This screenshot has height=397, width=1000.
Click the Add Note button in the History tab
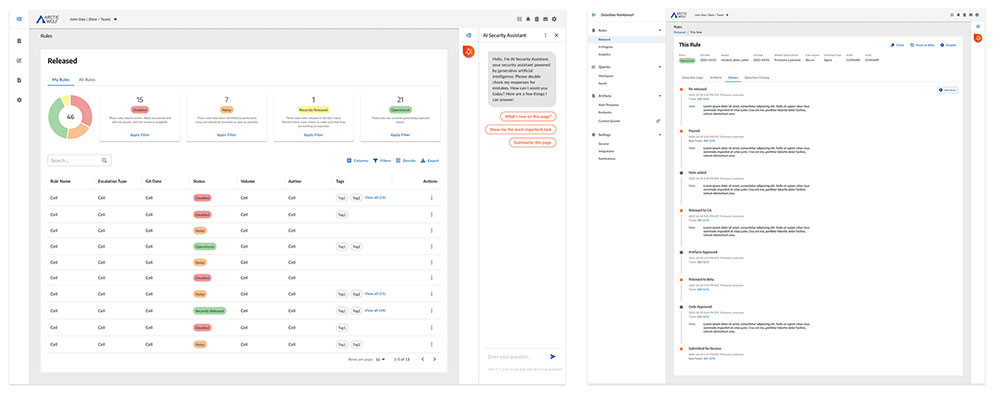tap(947, 90)
